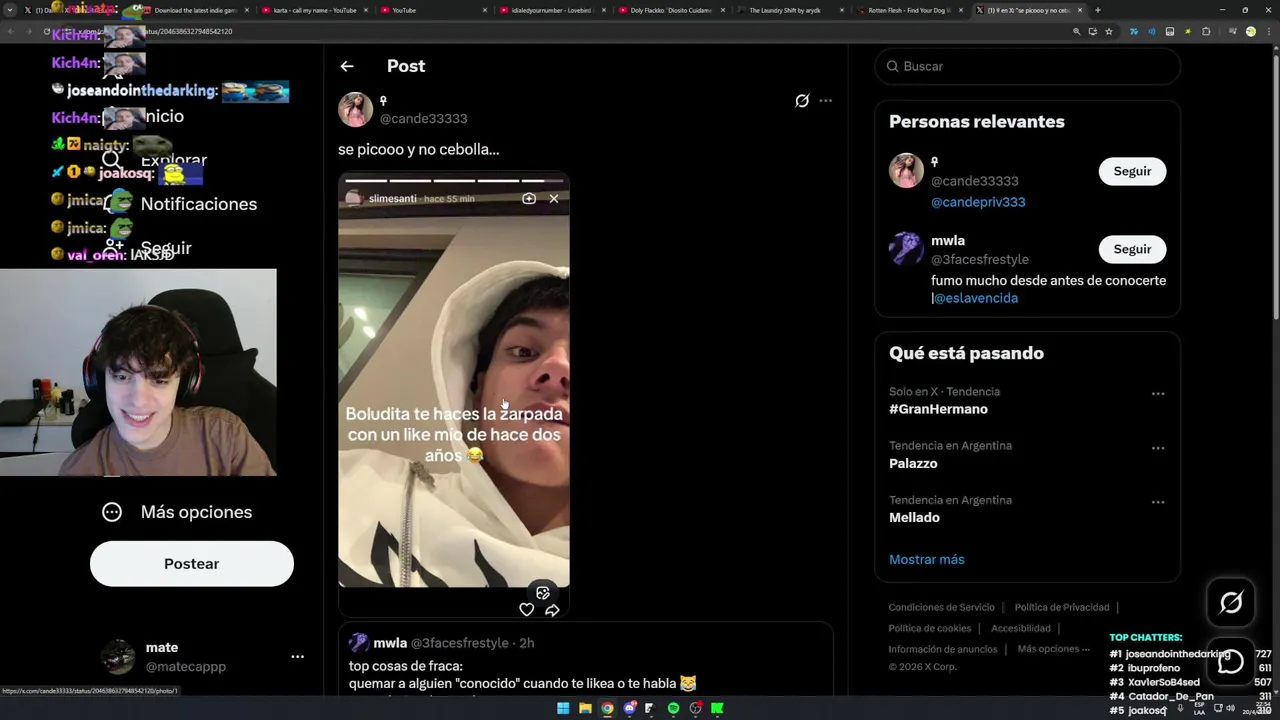Open File Explorer from taskbar
The width and height of the screenshot is (1280, 720).
click(585, 708)
